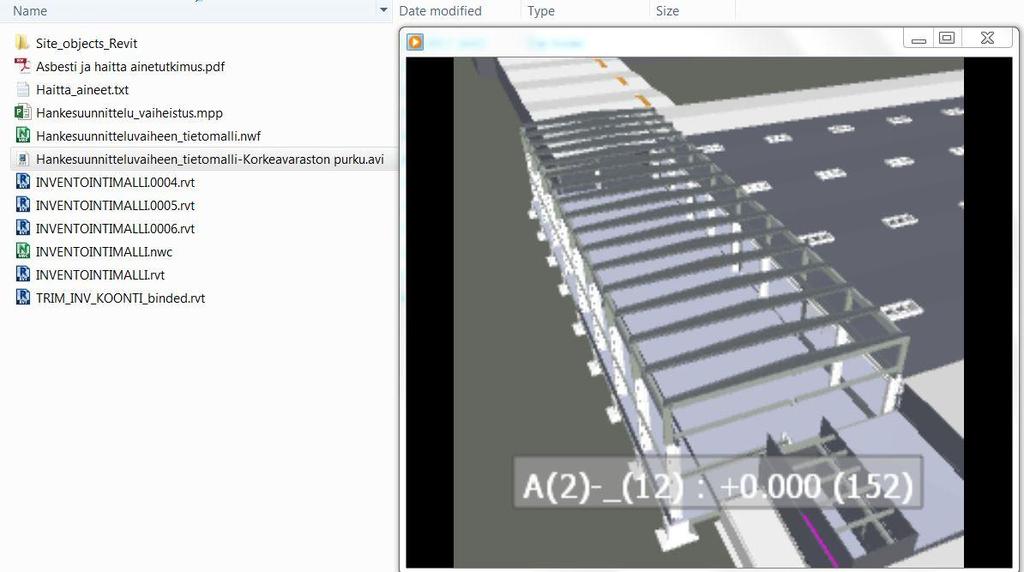1024x572 pixels.
Task: Sort by the Type column header
Action: click(x=541, y=11)
